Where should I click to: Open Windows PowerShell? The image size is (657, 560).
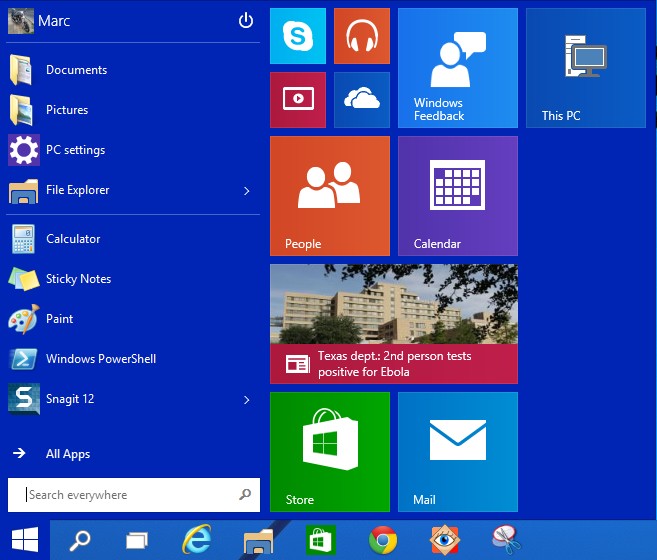133,359
